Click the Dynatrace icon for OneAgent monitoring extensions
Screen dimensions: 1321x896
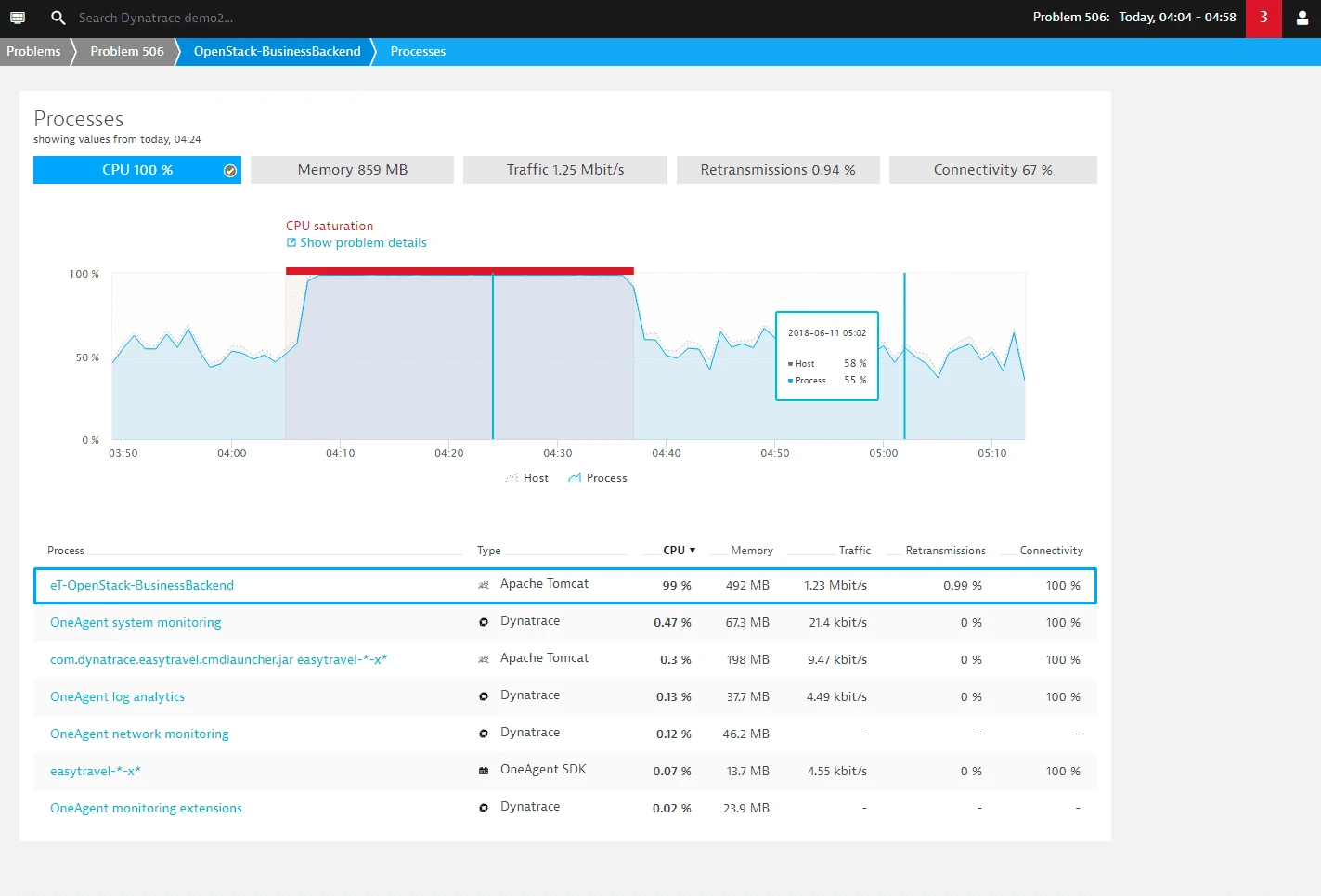point(483,807)
